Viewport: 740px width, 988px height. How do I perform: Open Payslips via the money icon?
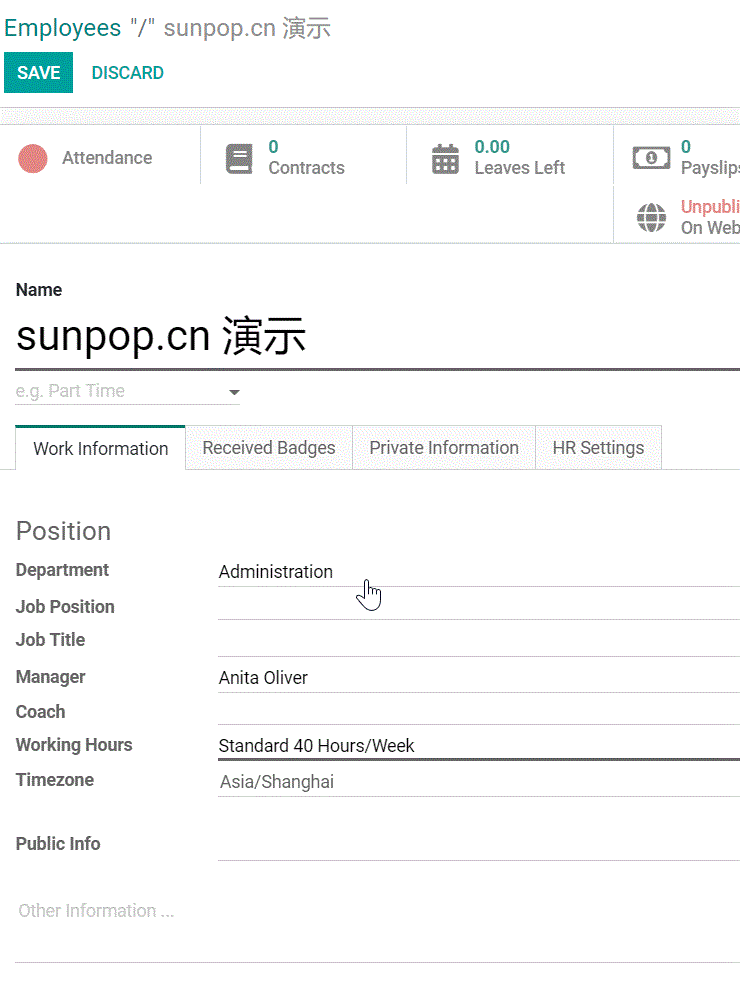(x=651, y=158)
